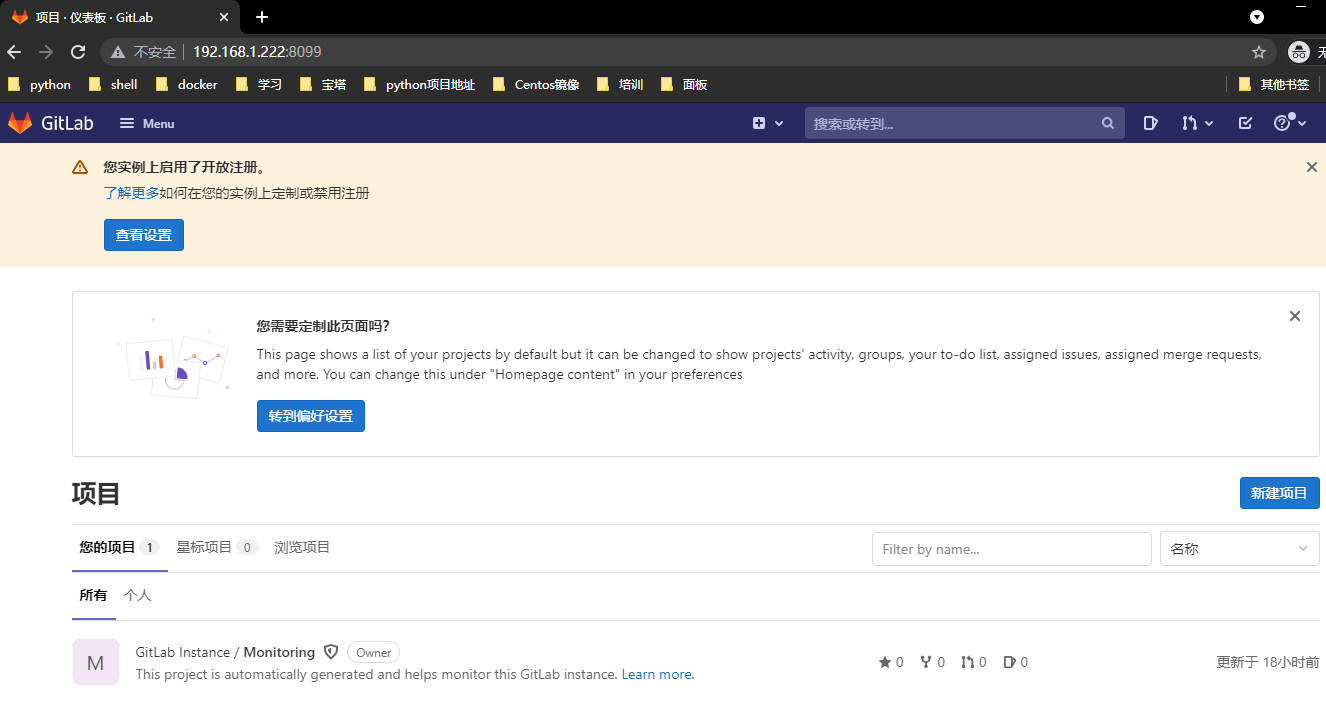Open the issues icon in top bar
The image size is (1326, 724).
click(1150, 122)
